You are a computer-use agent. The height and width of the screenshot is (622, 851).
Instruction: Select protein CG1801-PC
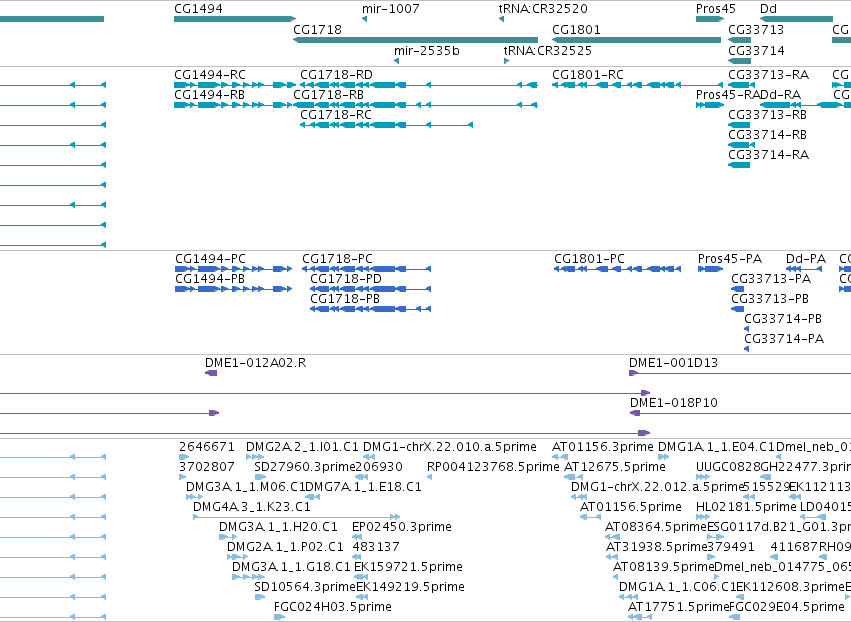pyautogui.click(x=618, y=269)
